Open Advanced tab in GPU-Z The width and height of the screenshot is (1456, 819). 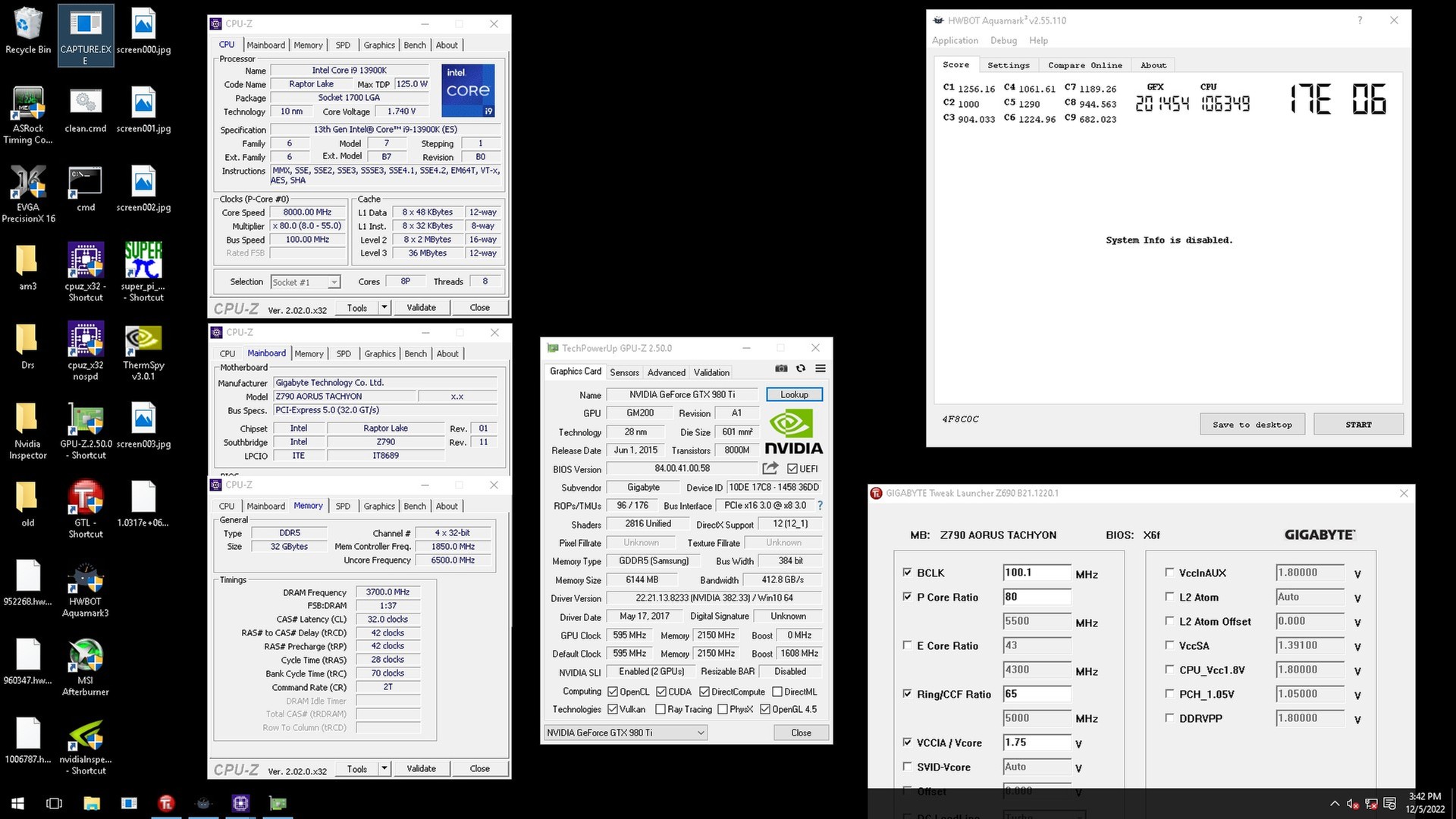coord(667,372)
